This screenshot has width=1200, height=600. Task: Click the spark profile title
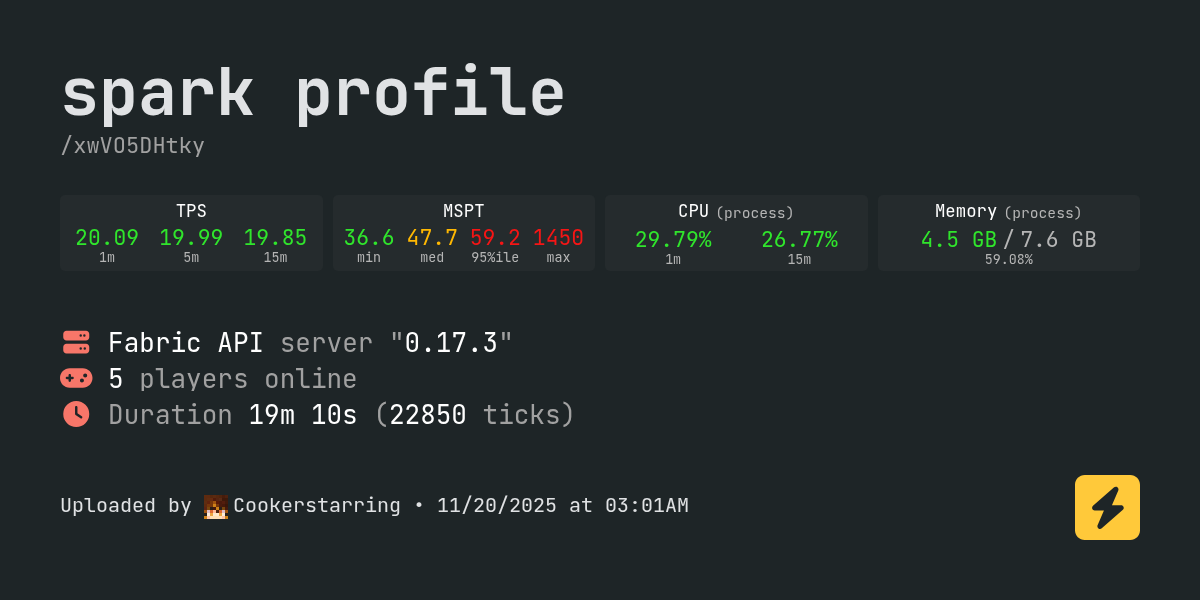tap(313, 94)
